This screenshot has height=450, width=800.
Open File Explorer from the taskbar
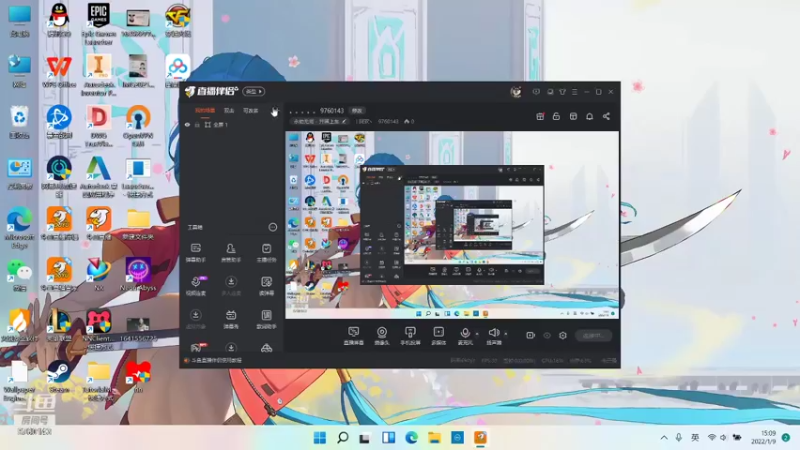pos(434,437)
